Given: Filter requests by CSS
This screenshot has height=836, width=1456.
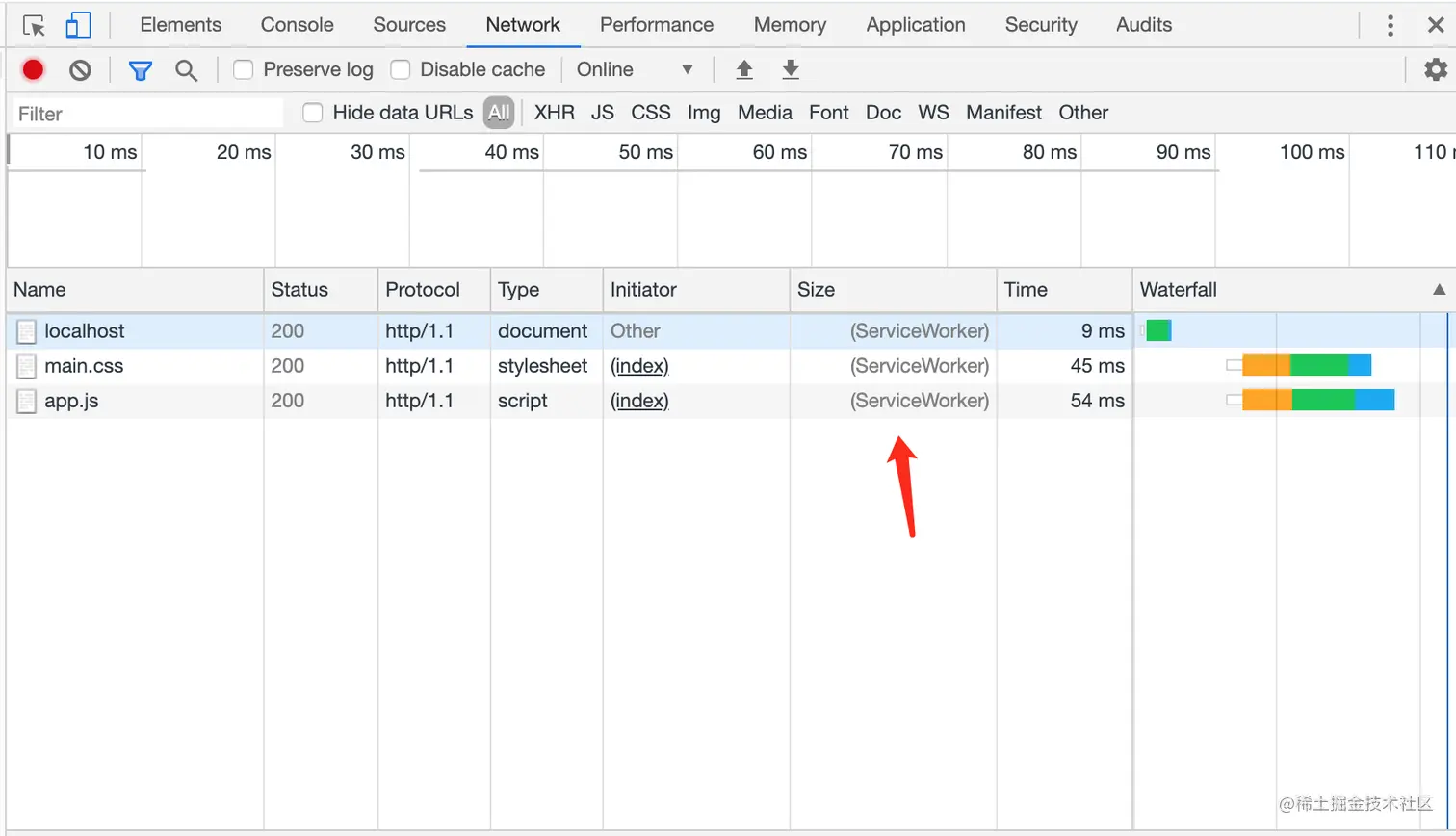Looking at the screenshot, I should [x=651, y=113].
